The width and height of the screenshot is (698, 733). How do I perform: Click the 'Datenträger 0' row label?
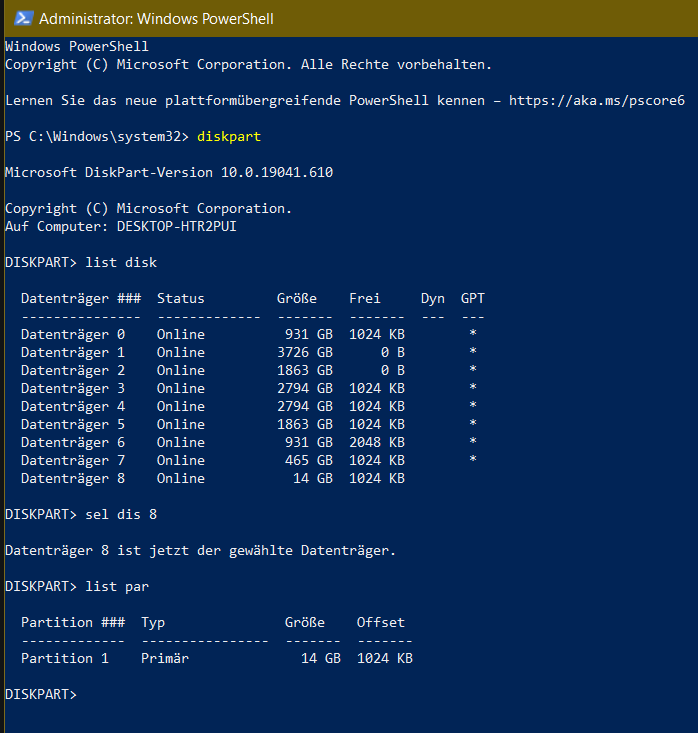pos(73,334)
